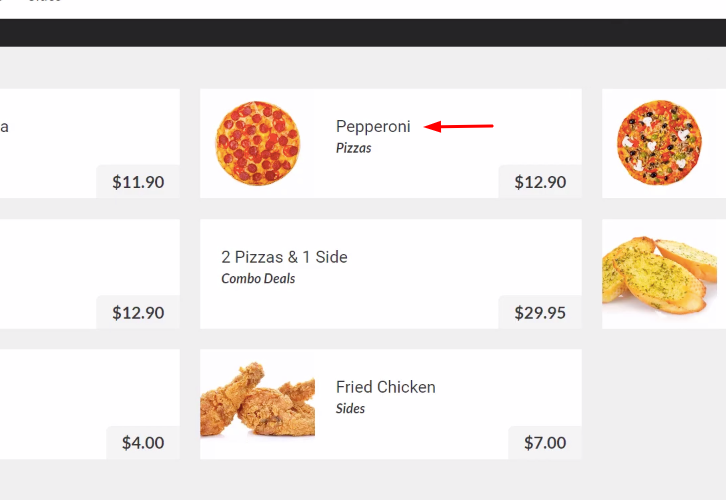Select the Pepperoni pizza thumbnail image

coord(257,143)
